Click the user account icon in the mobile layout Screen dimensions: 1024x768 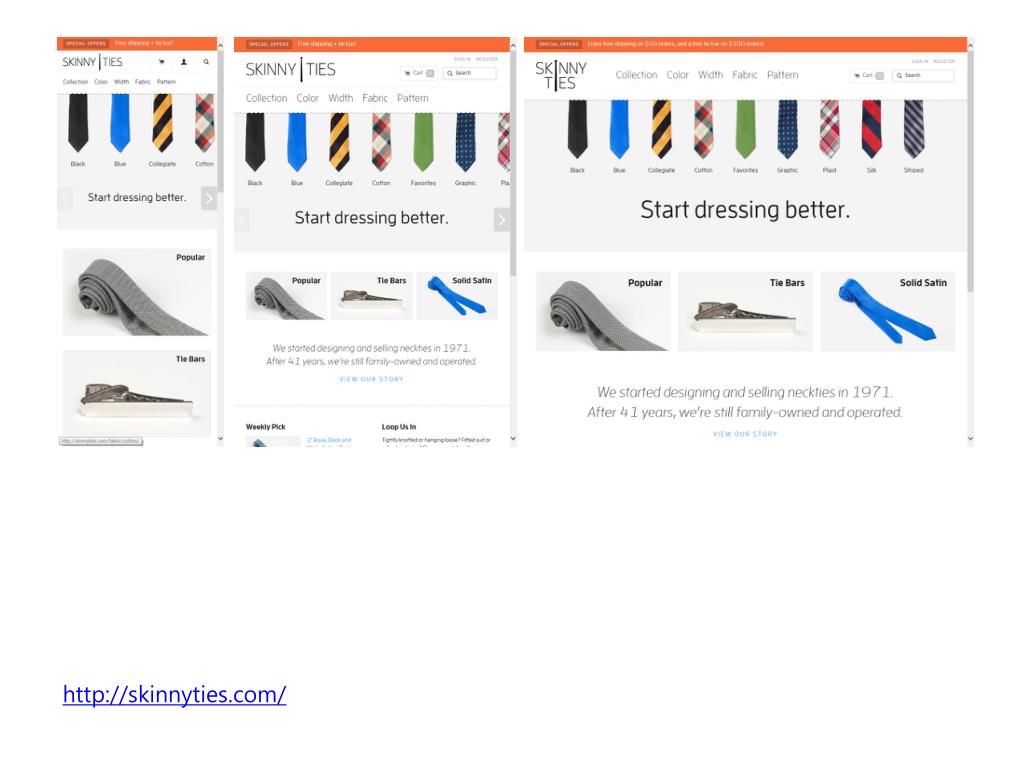(184, 62)
